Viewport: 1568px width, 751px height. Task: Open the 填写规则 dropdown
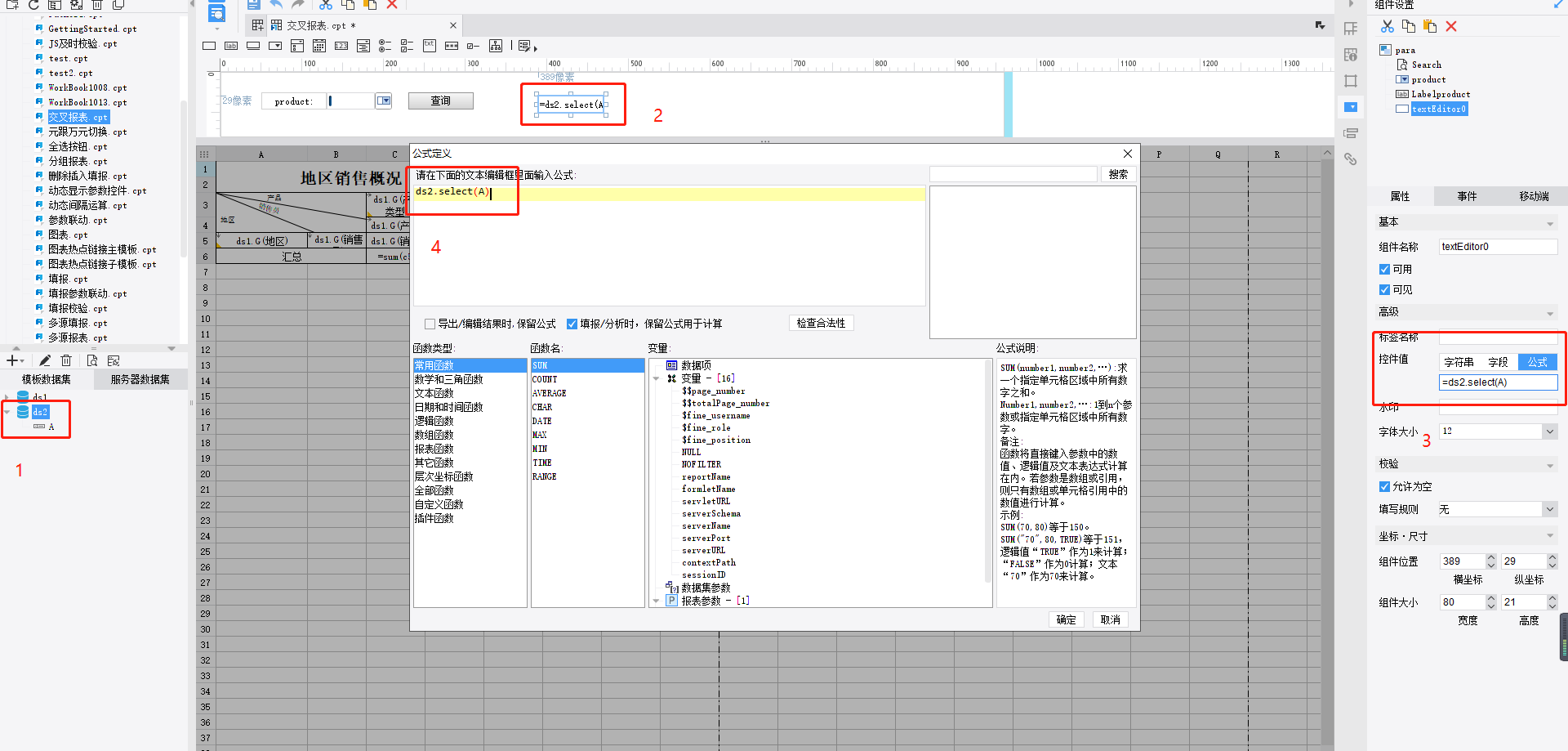(1549, 509)
